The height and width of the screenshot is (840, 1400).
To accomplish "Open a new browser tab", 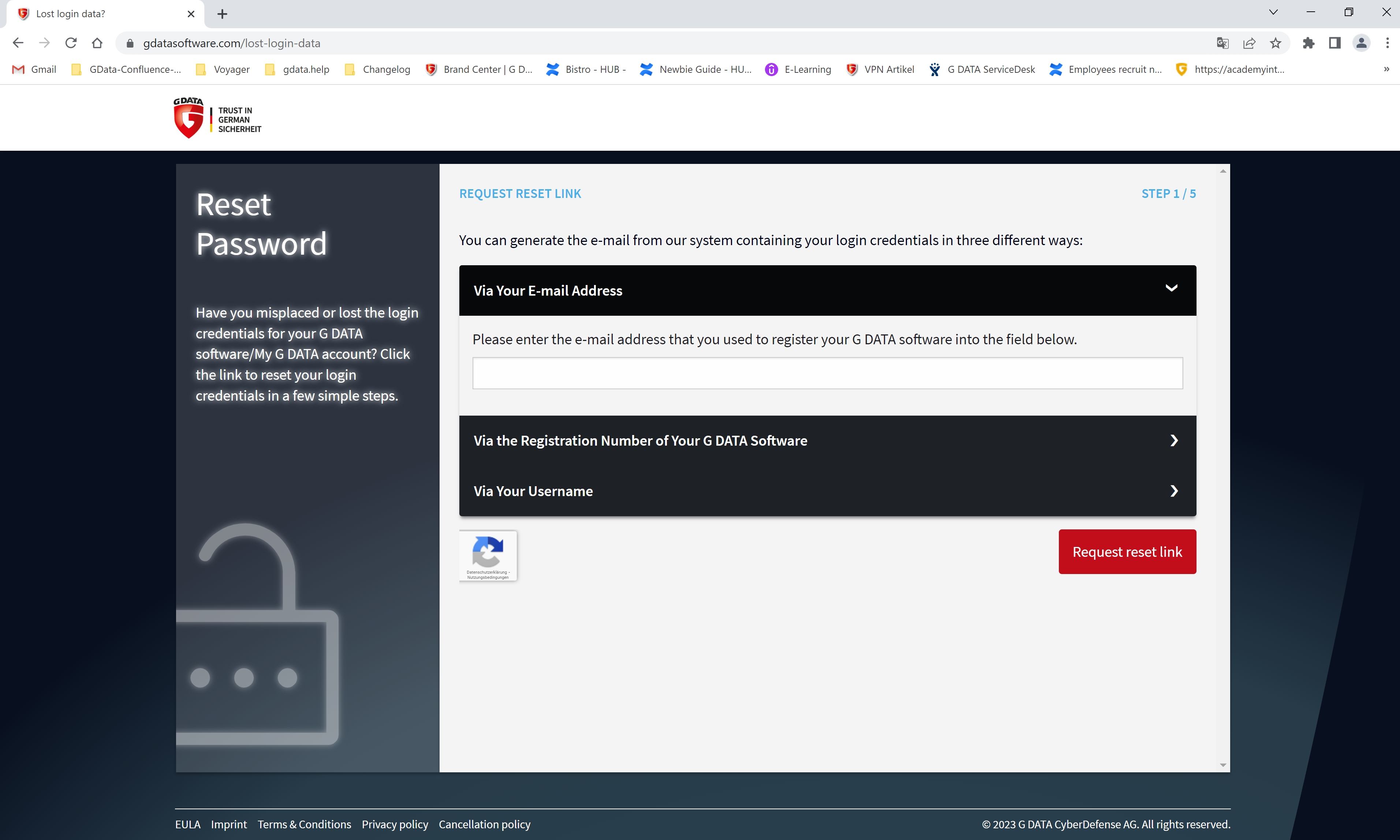I will [x=223, y=14].
